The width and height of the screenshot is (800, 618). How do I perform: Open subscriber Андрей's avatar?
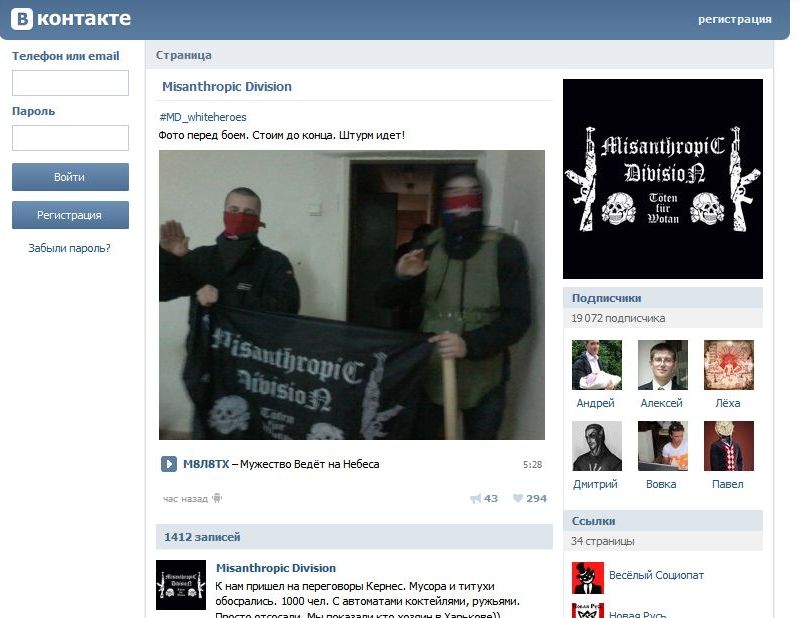click(597, 365)
